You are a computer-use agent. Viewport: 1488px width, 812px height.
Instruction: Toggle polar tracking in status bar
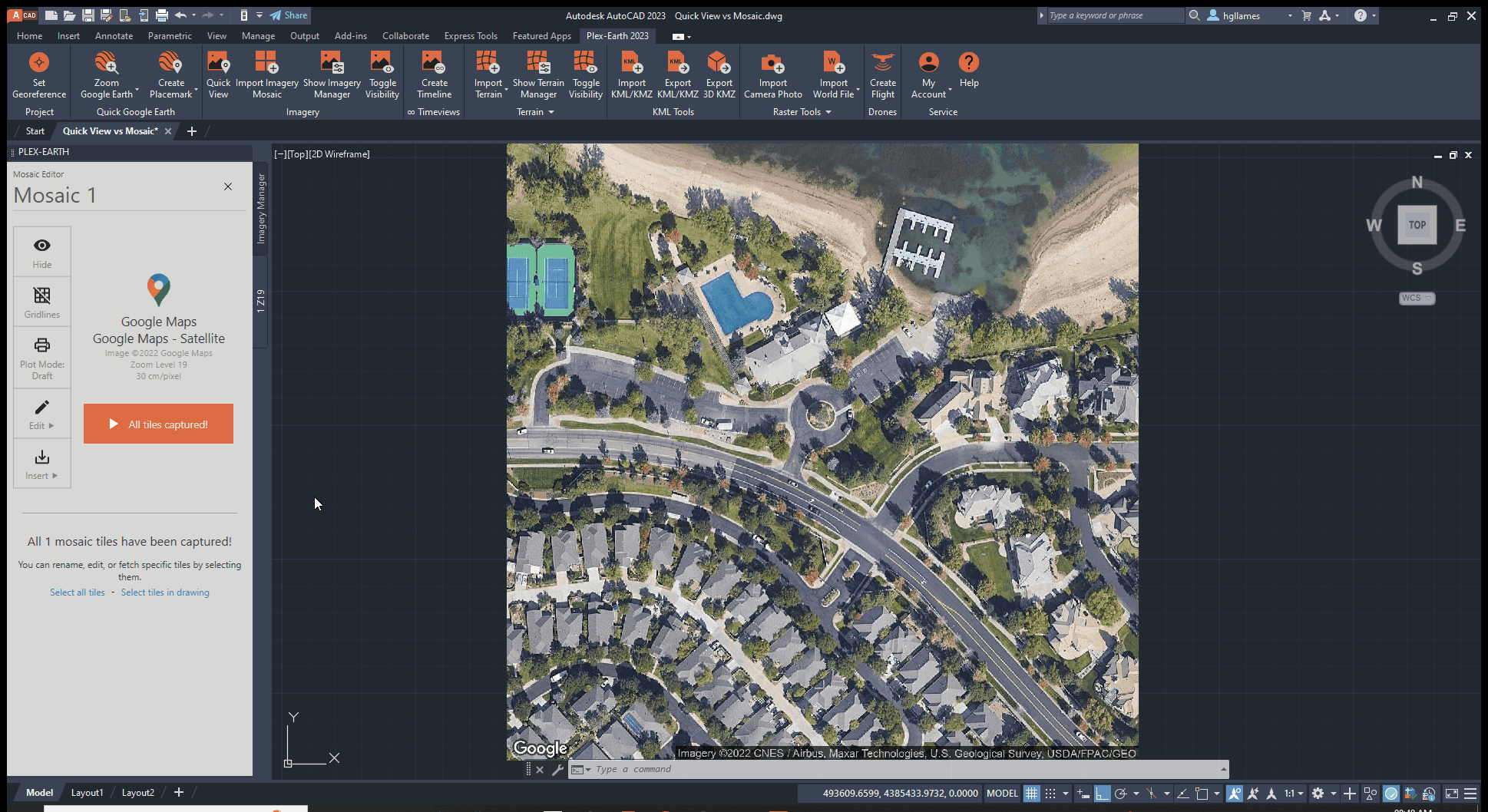click(1121, 794)
